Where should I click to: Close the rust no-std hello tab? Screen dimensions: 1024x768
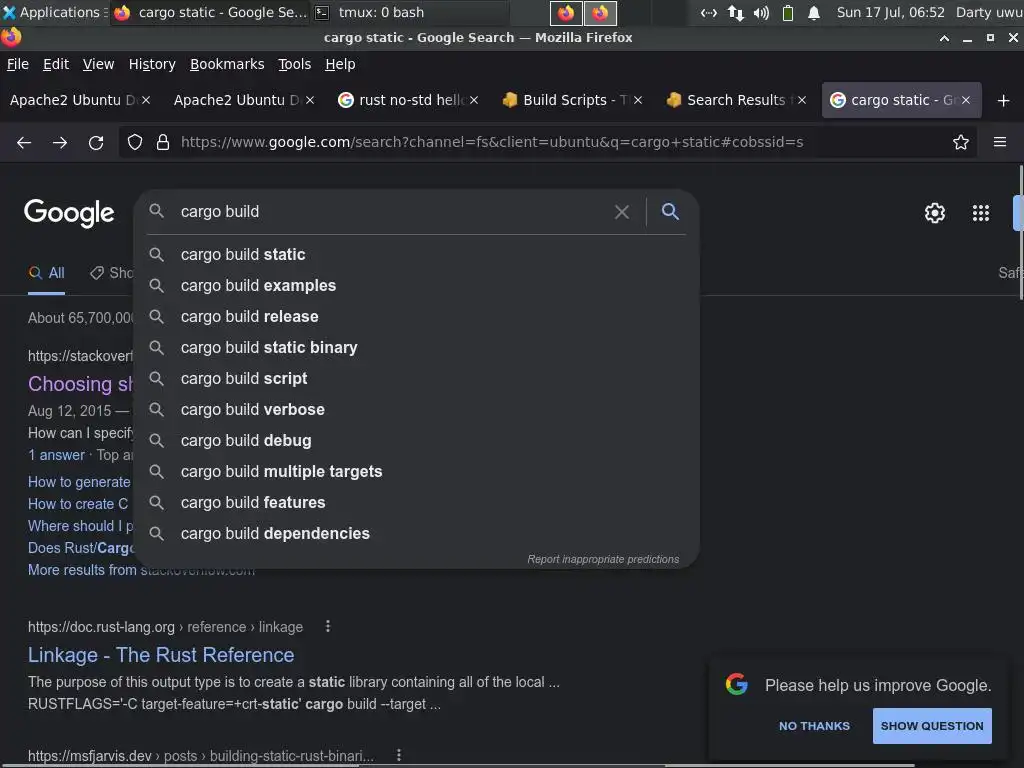tap(474, 100)
